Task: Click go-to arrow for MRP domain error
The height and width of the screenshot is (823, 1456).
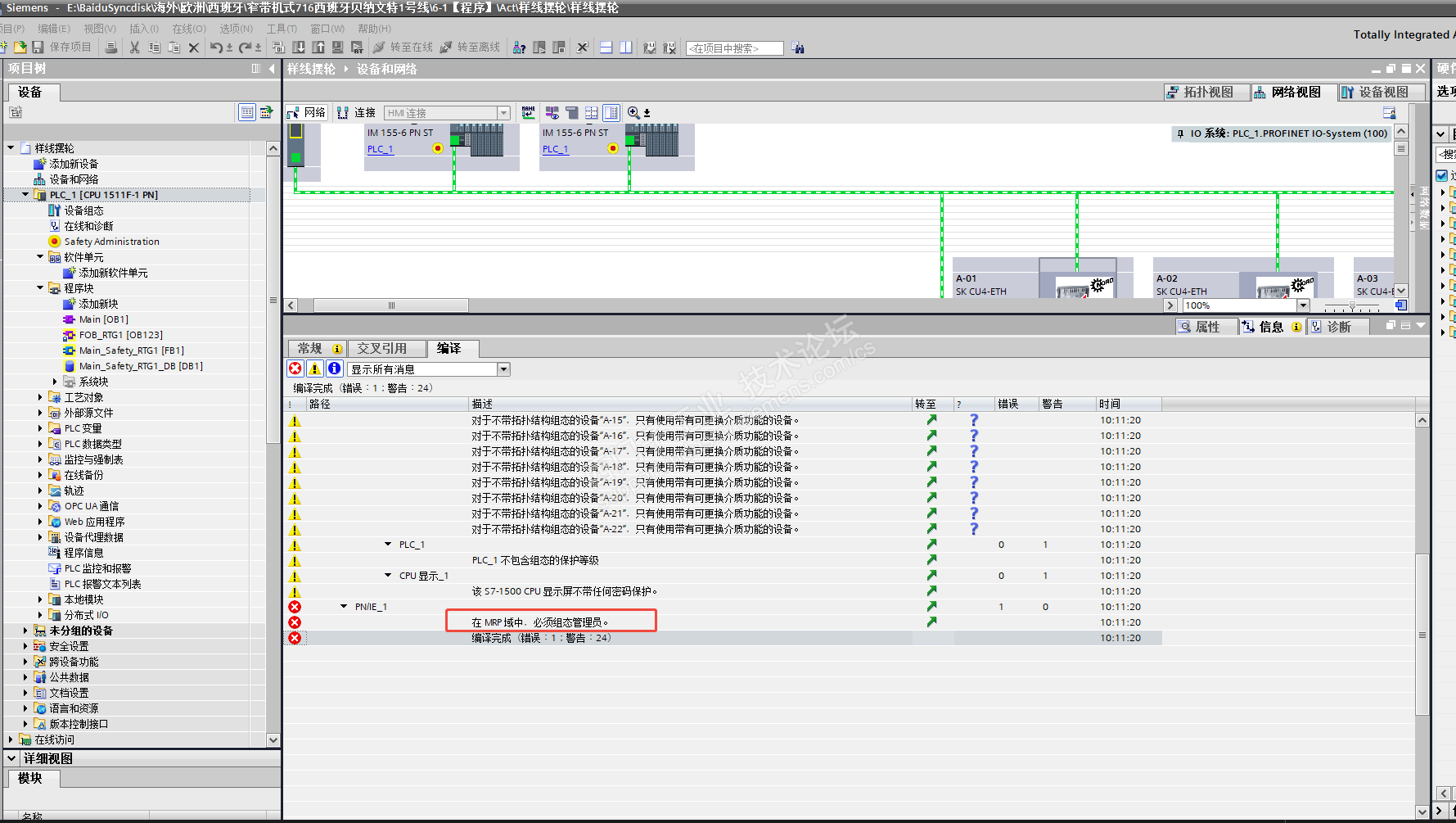Action: tap(931, 622)
